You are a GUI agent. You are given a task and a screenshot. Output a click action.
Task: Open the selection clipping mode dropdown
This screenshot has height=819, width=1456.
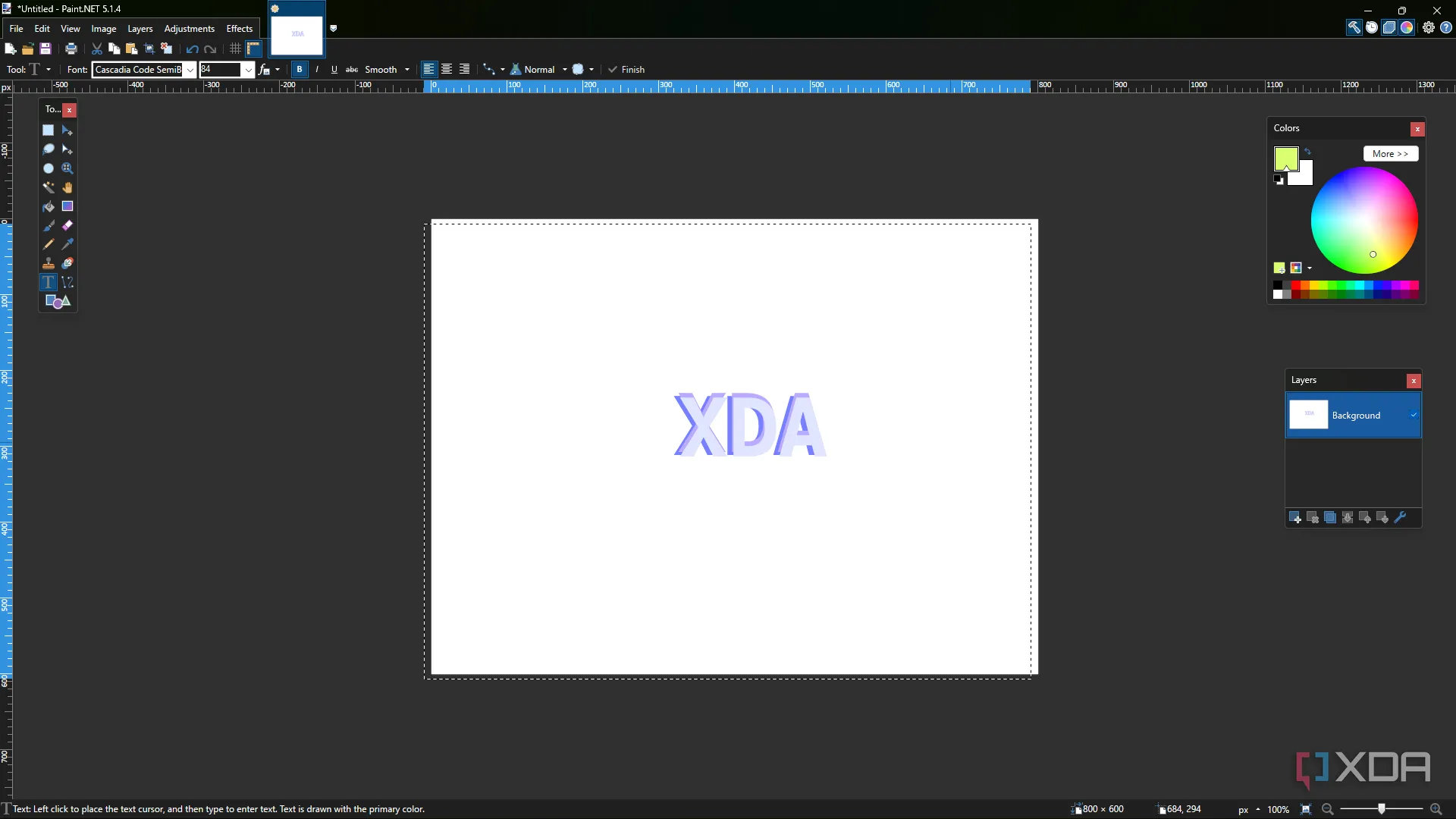coord(583,70)
